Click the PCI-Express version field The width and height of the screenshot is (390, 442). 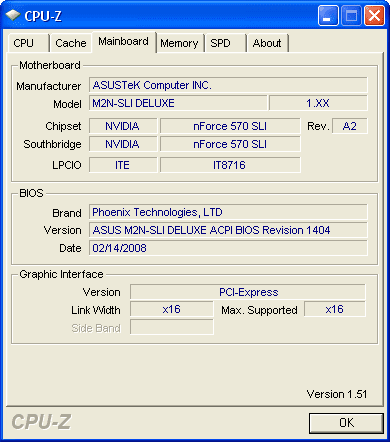pos(248,292)
